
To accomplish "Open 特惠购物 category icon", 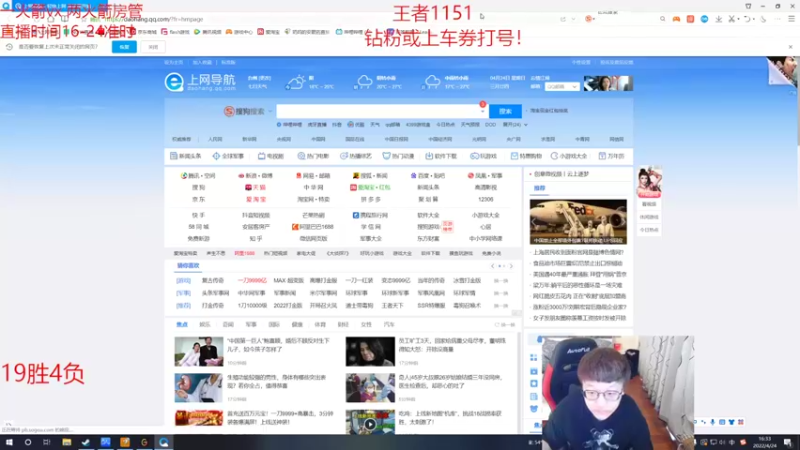I will click(x=526, y=156).
